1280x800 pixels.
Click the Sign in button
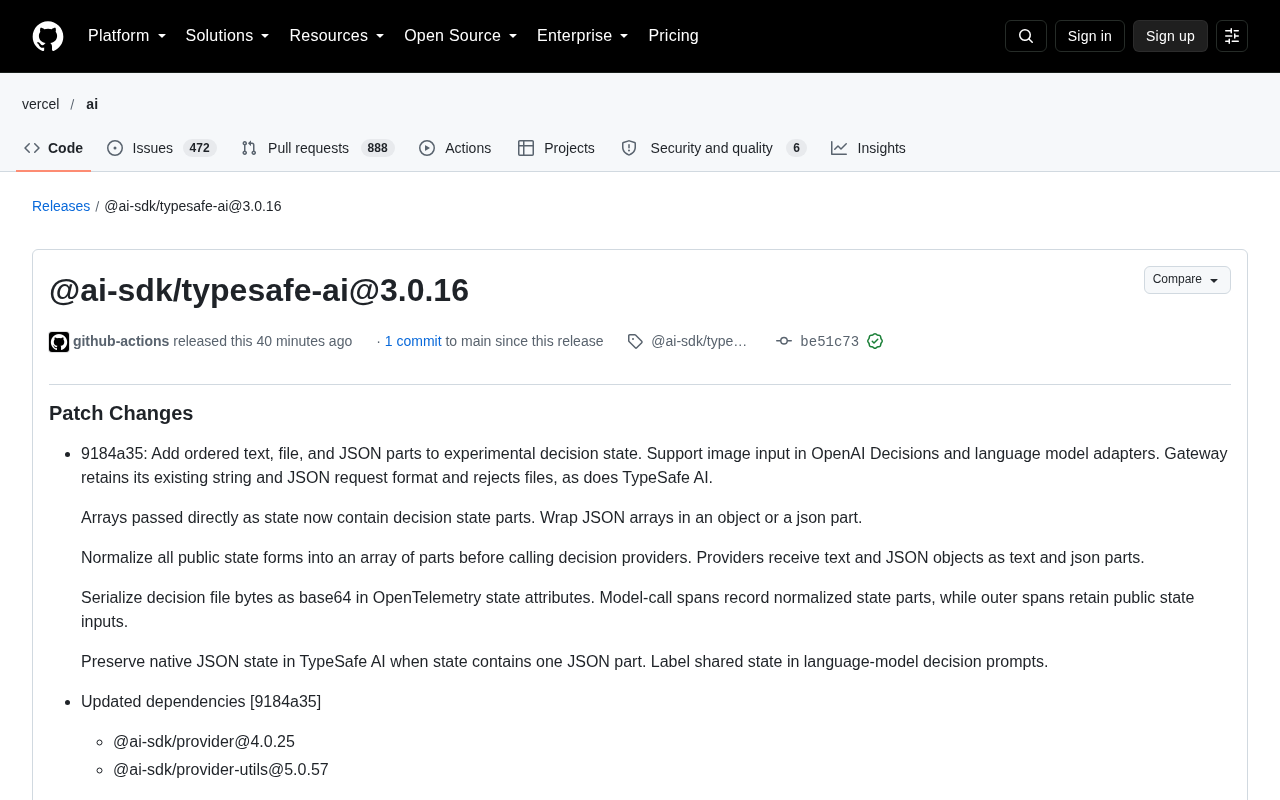[x=1090, y=36]
